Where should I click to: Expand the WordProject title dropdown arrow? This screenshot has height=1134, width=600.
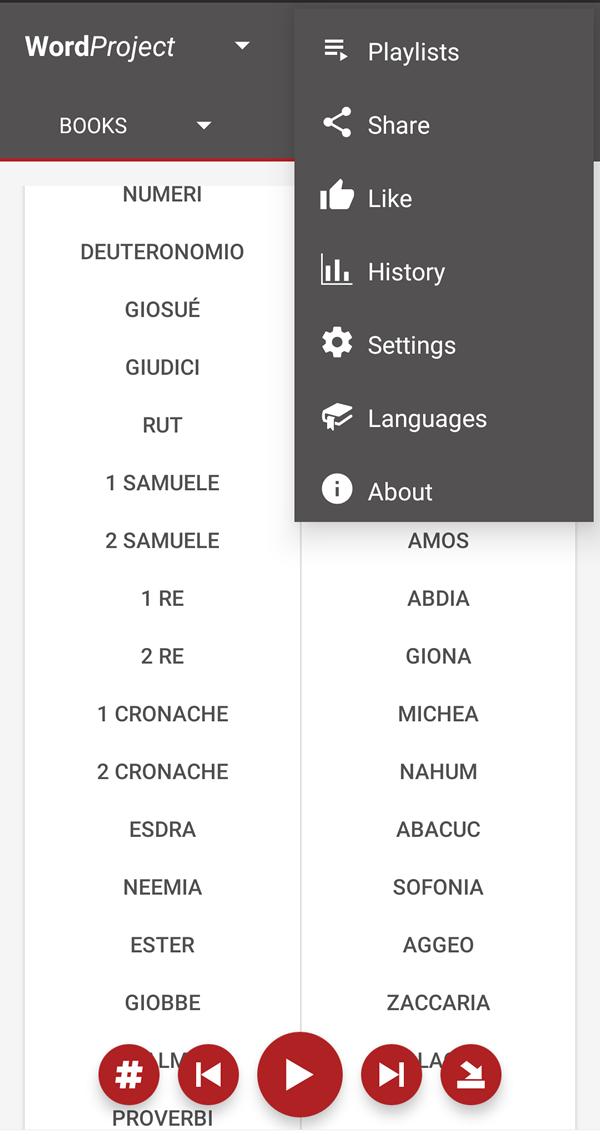[x=242, y=46]
